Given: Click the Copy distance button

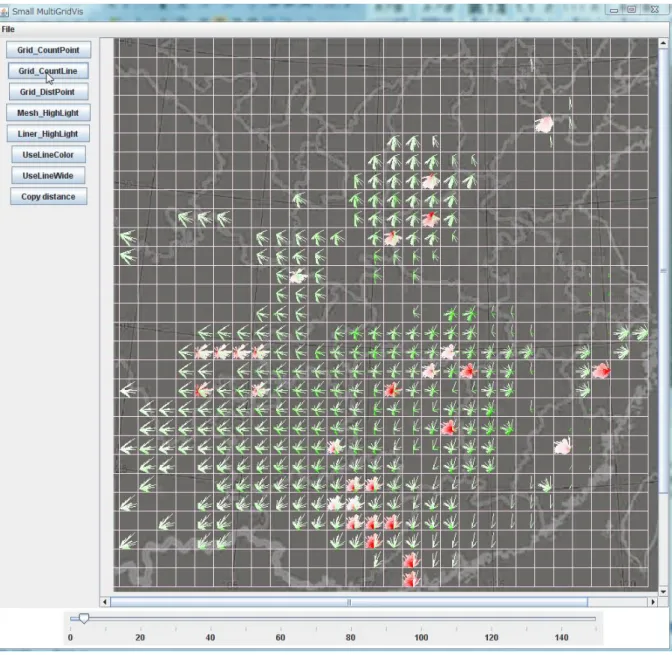Looking at the screenshot, I should (48, 197).
